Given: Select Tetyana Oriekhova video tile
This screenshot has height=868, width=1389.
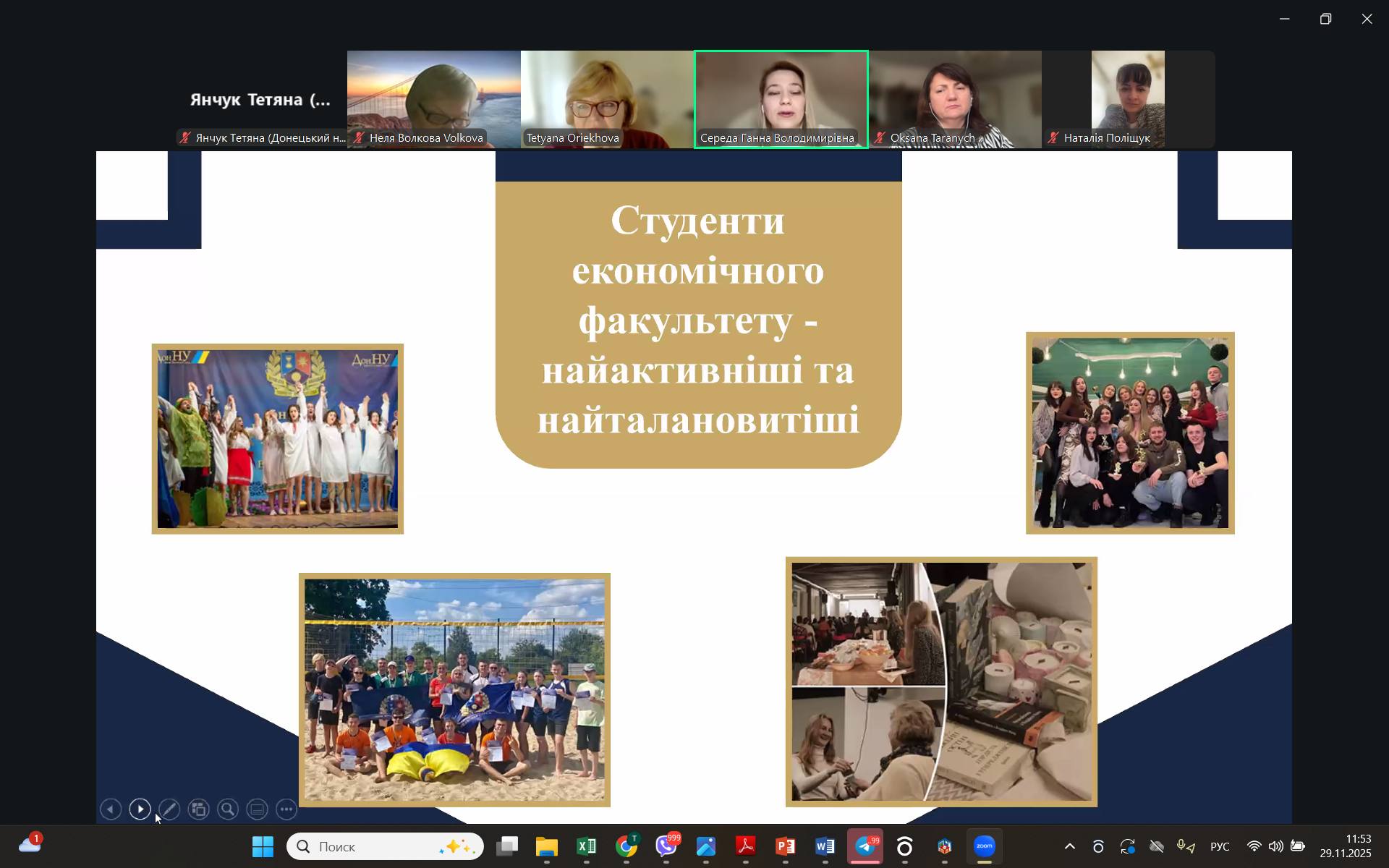Looking at the screenshot, I should coord(607,99).
